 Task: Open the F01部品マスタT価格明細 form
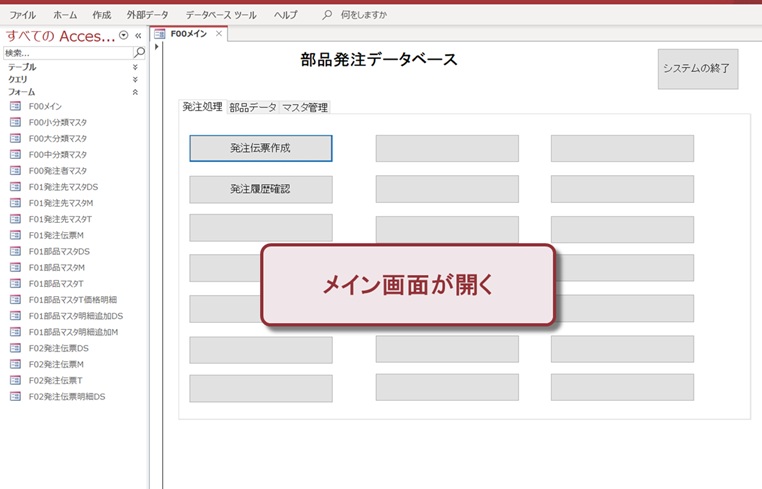coord(72,299)
